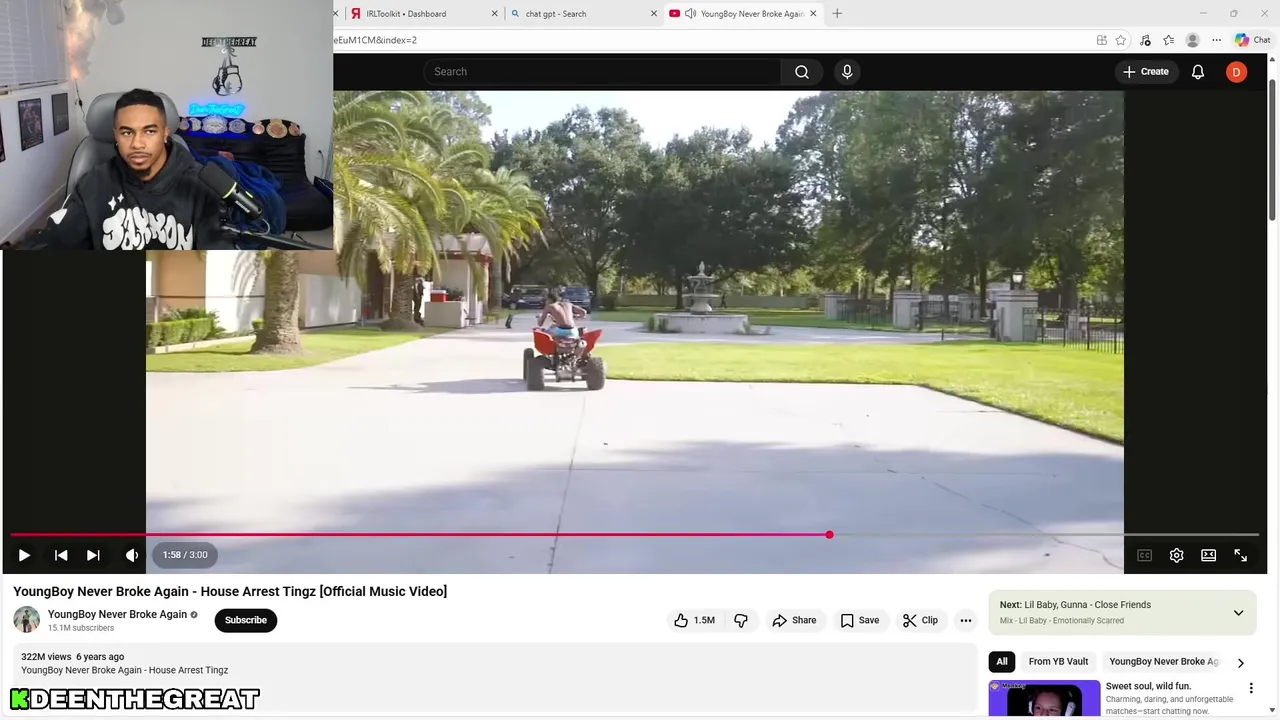The image size is (1280, 720).
Task: Open the Create menu
Action: pos(1145,72)
